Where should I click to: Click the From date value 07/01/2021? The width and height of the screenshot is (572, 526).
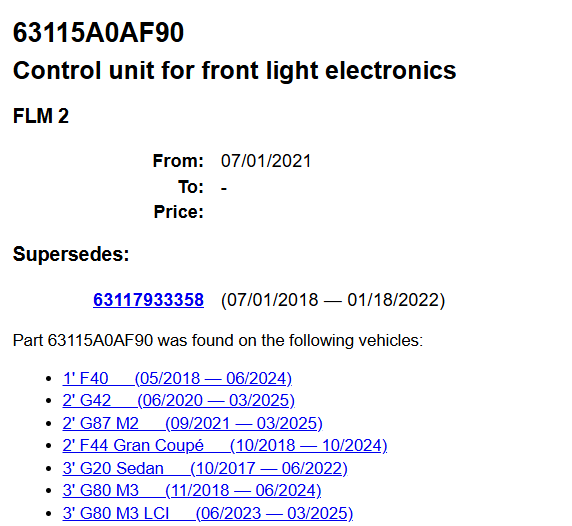pyautogui.click(x=266, y=161)
